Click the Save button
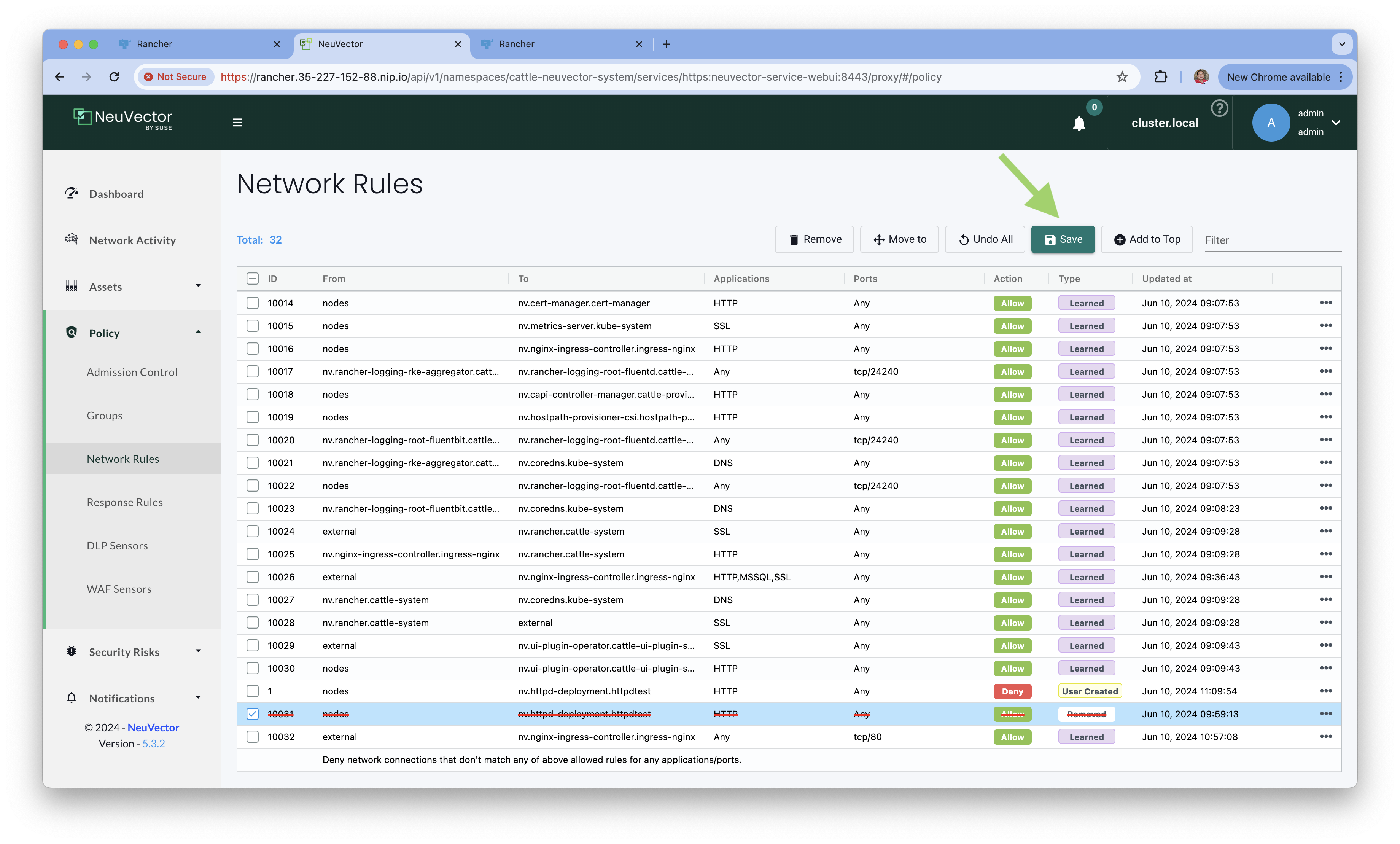 tap(1063, 239)
